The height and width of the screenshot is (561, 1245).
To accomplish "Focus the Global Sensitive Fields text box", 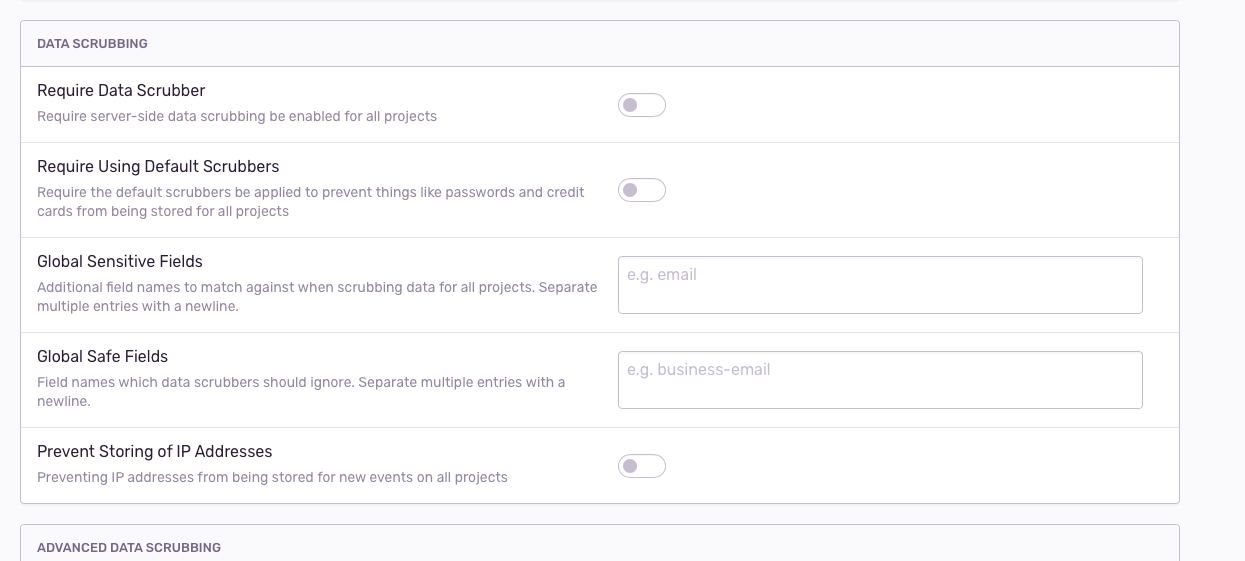I will coord(880,285).
